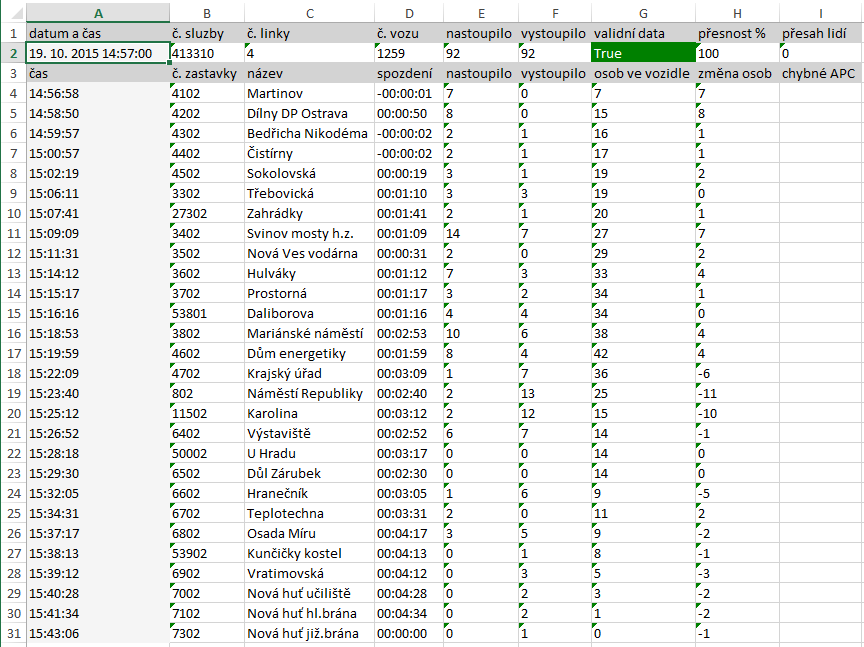
Task: Click stop name Mariánské náměstí
Action: click(310, 333)
